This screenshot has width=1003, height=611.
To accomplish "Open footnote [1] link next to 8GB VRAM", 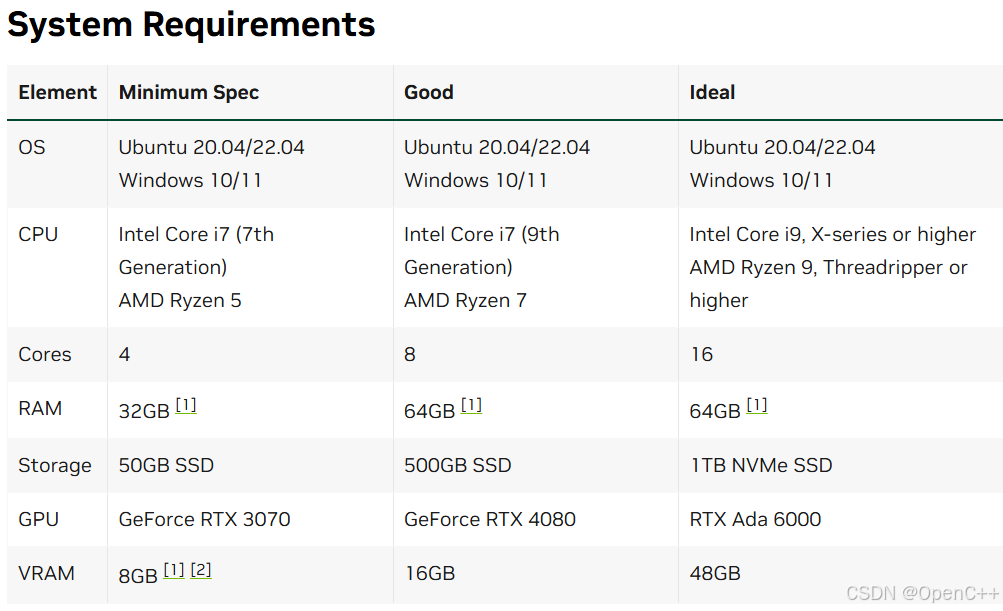I will 174,571.
